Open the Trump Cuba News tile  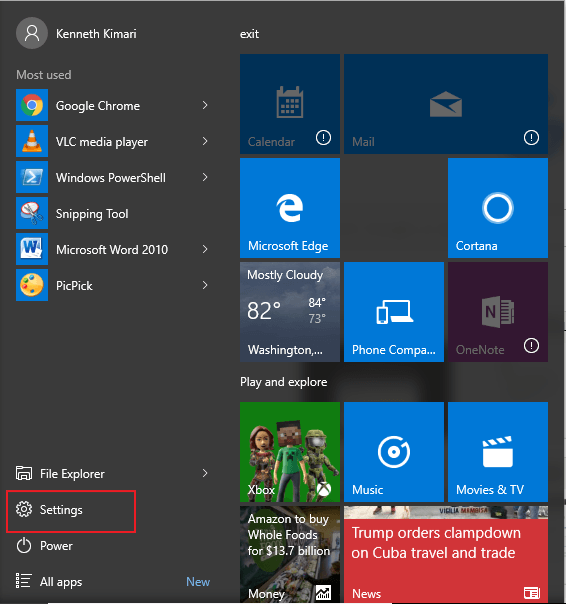pyautogui.click(x=446, y=554)
